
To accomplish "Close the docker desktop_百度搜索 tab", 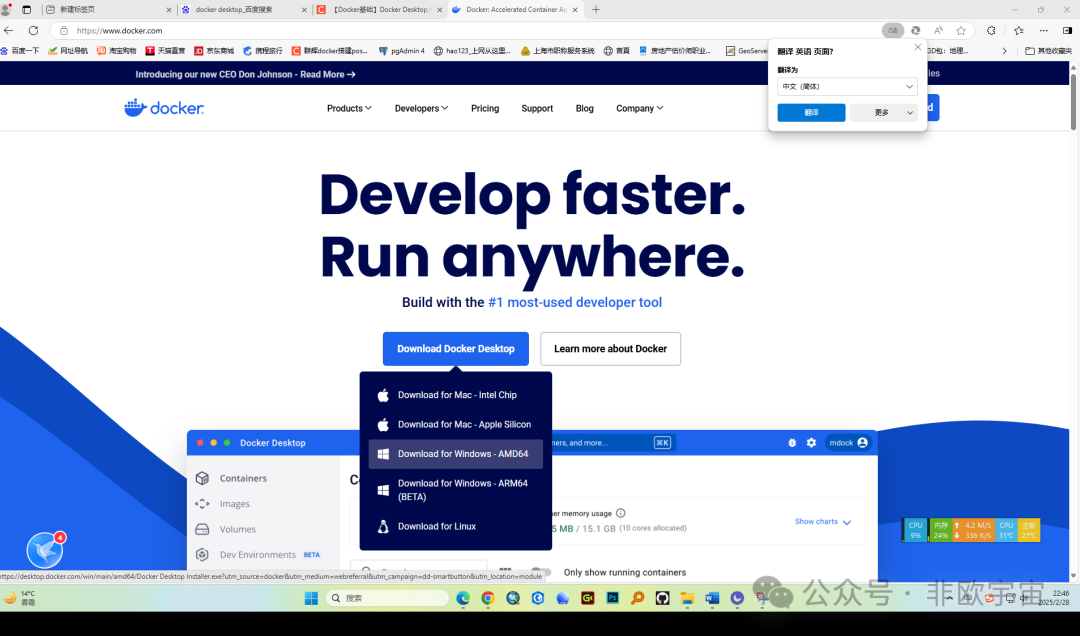I will click(304, 10).
